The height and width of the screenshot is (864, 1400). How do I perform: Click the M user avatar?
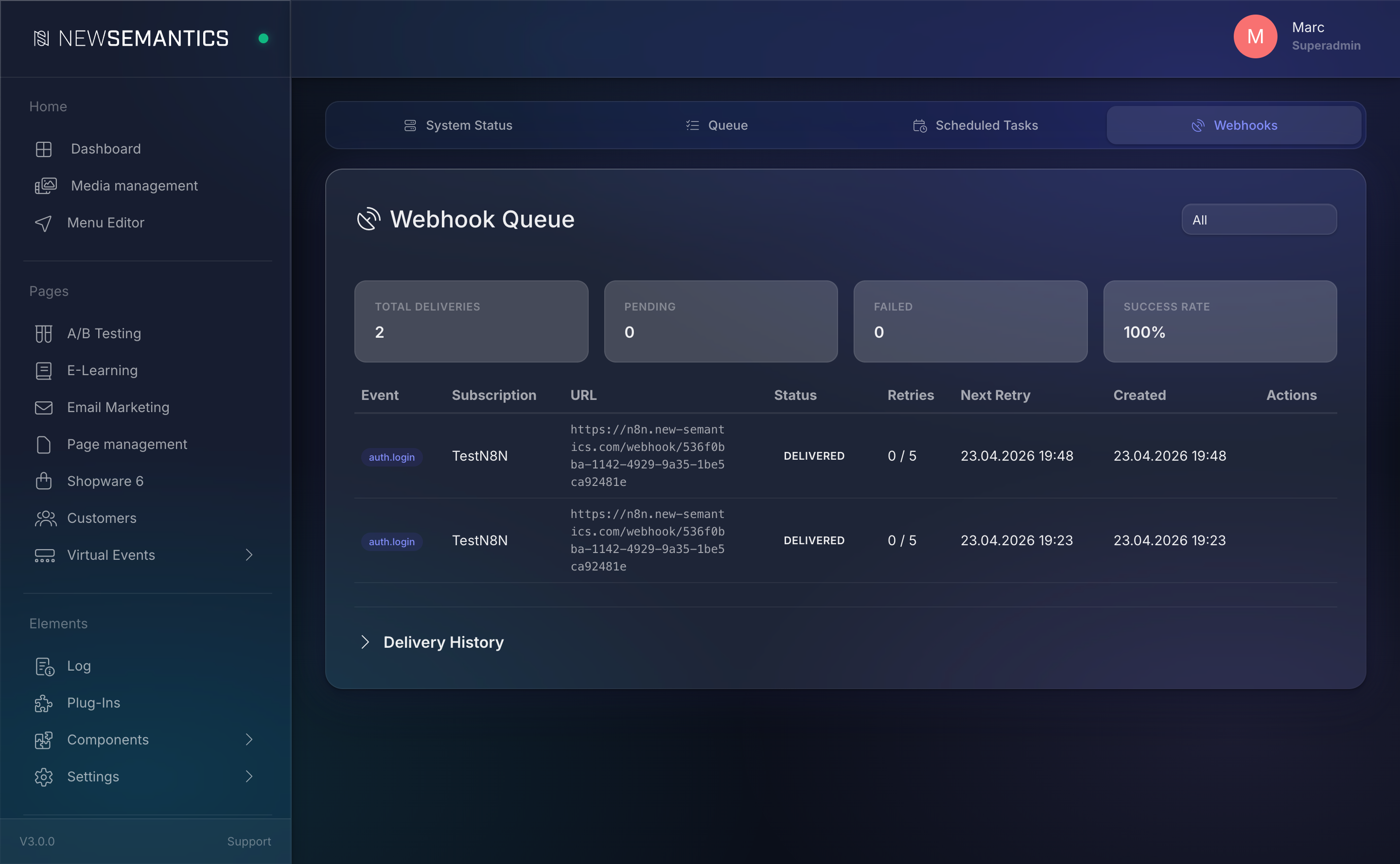[1255, 36]
